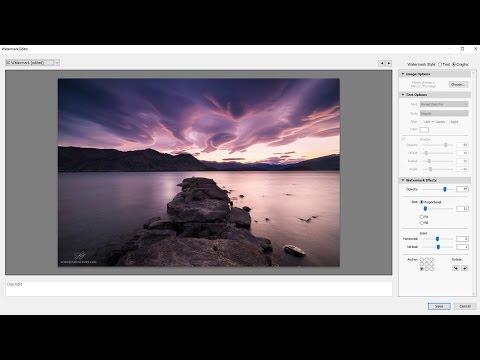
Task: Rotate watermark left (counterclockwise) button
Action: coord(456,268)
